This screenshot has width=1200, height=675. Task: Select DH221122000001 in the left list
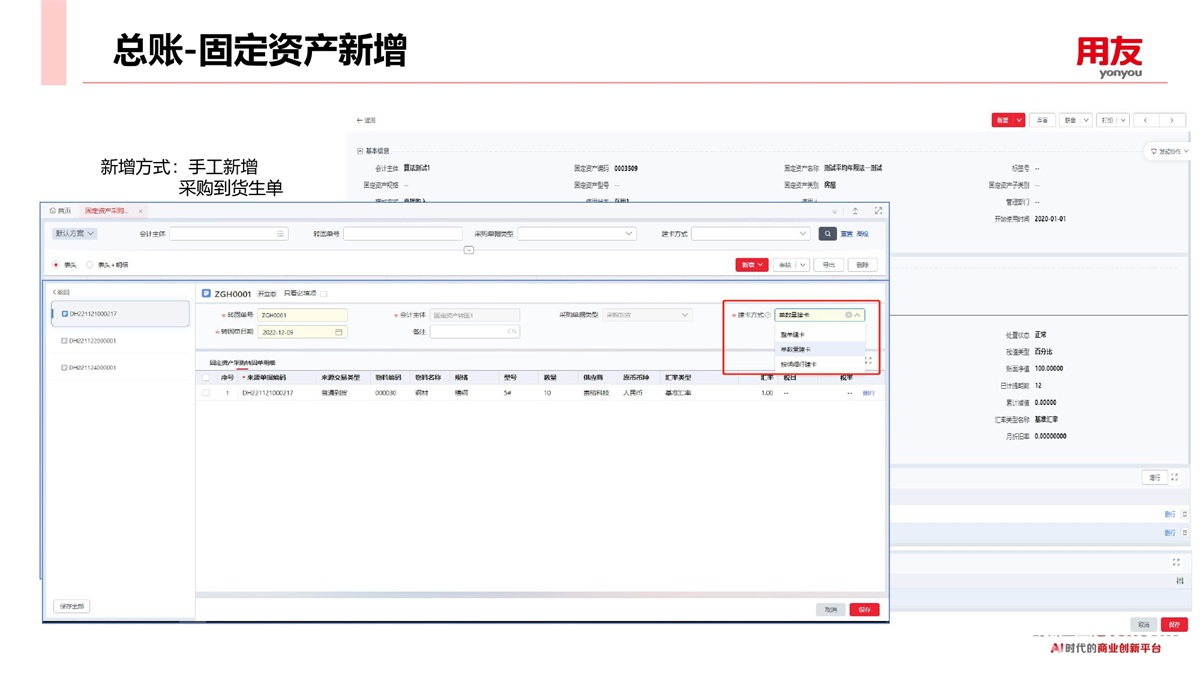click(92, 341)
